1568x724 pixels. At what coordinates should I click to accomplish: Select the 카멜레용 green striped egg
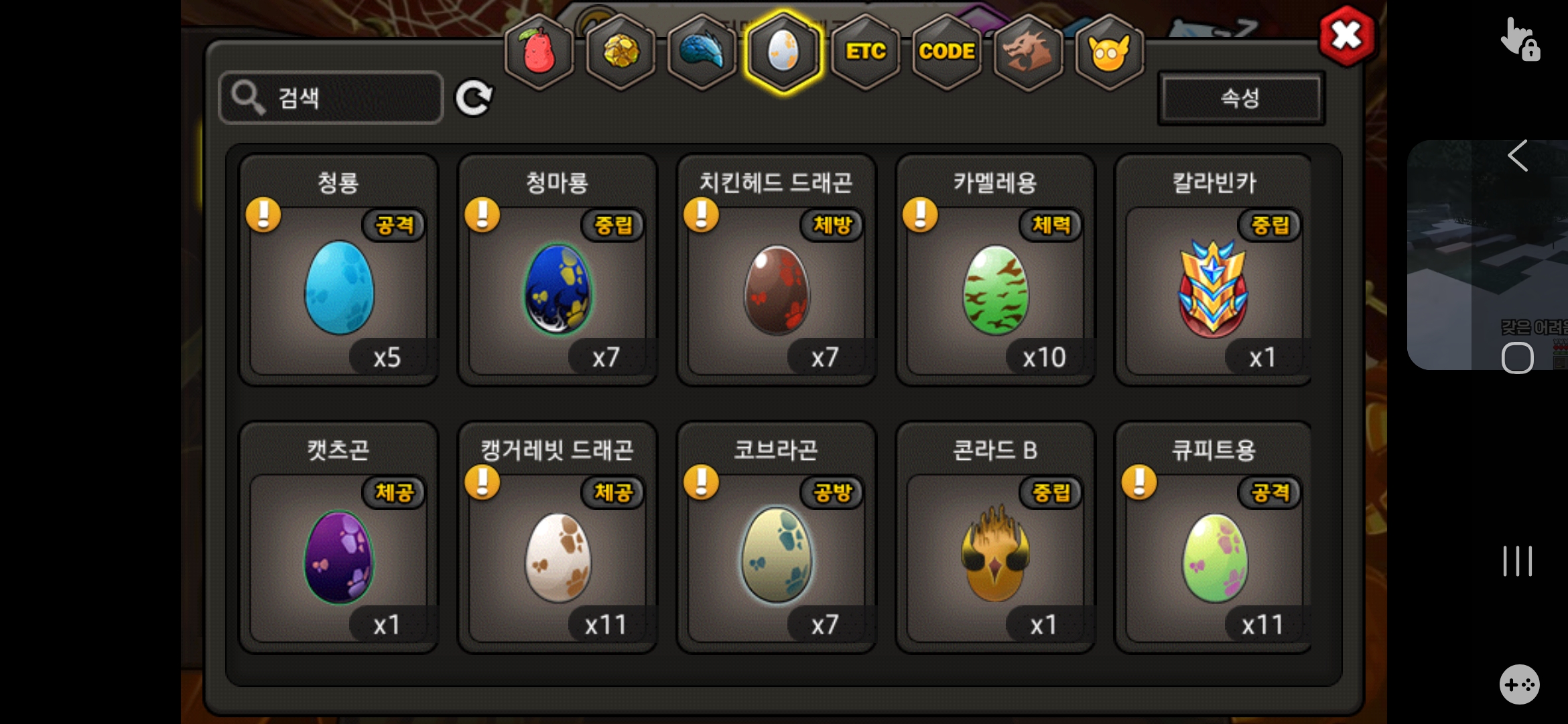pos(995,270)
